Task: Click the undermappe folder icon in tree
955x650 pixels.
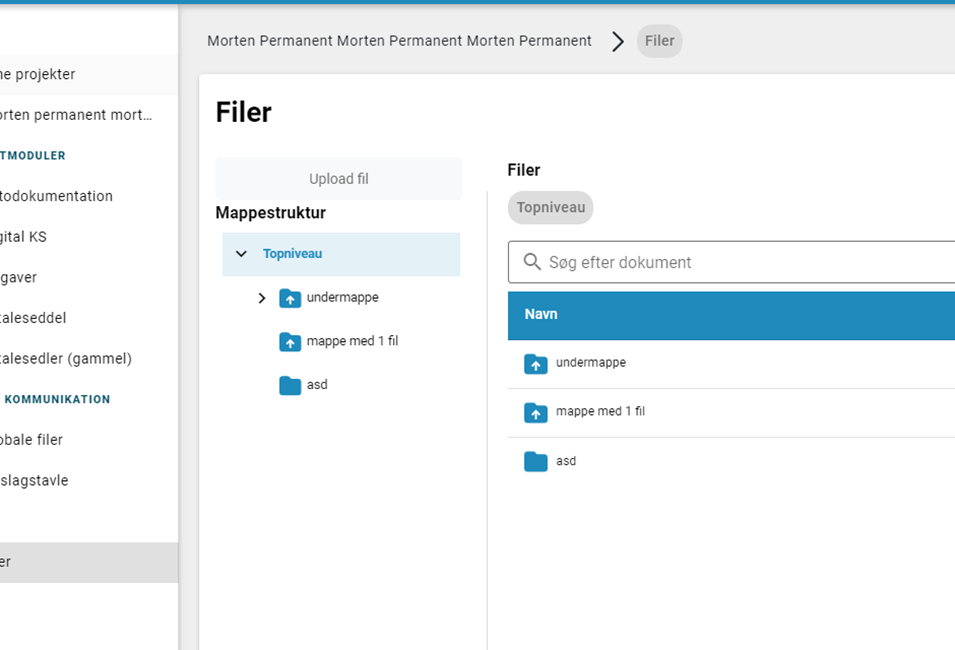Action: tap(290, 298)
